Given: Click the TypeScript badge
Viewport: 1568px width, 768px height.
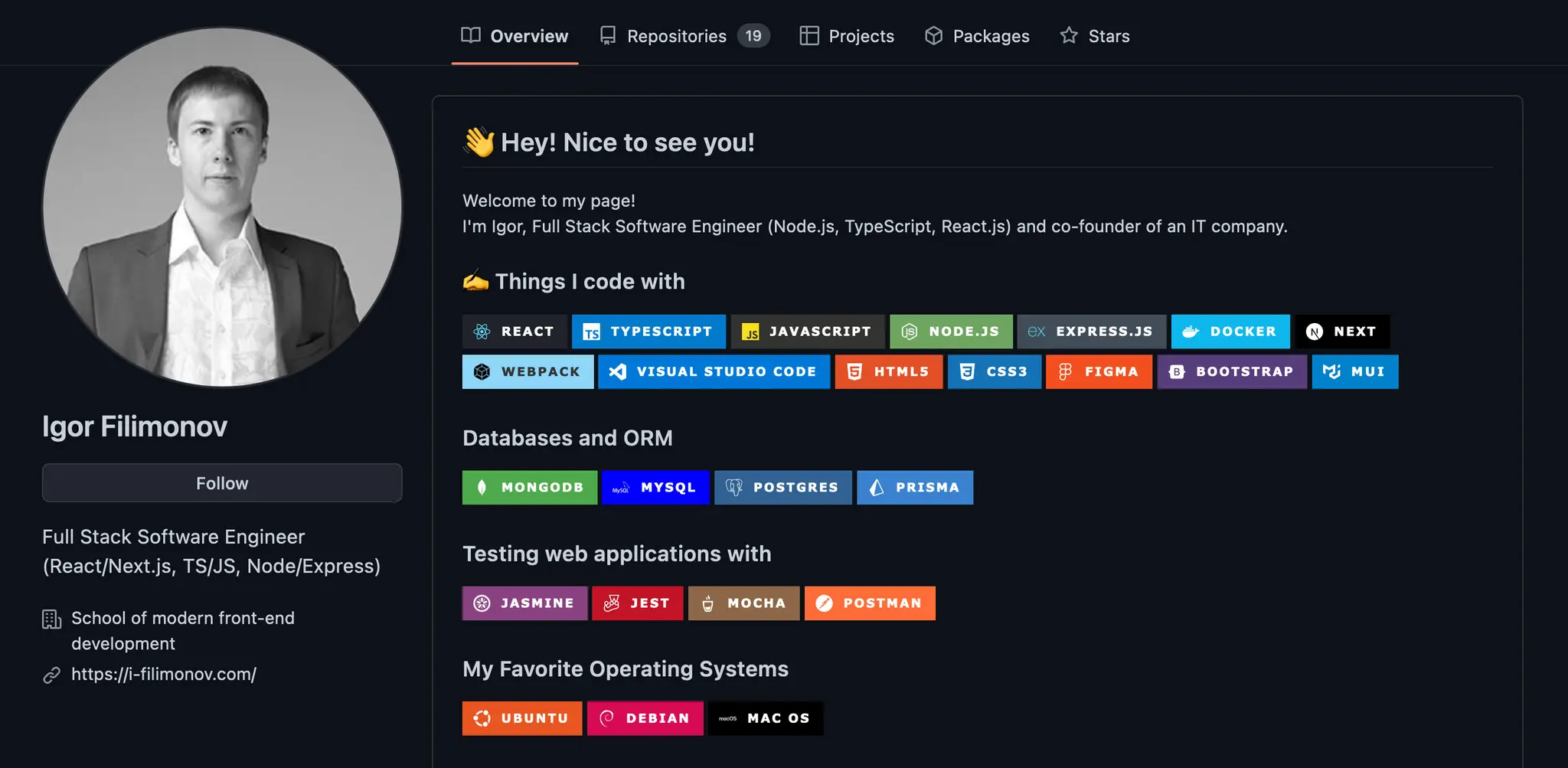Looking at the screenshot, I should point(648,332).
